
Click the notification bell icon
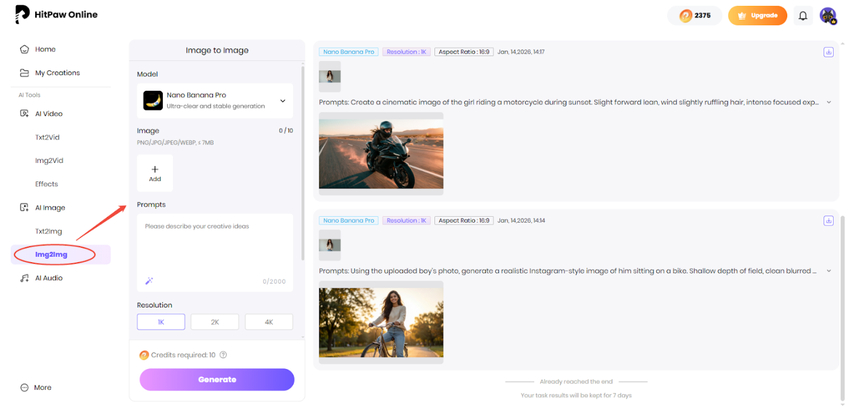tap(803, 16)
